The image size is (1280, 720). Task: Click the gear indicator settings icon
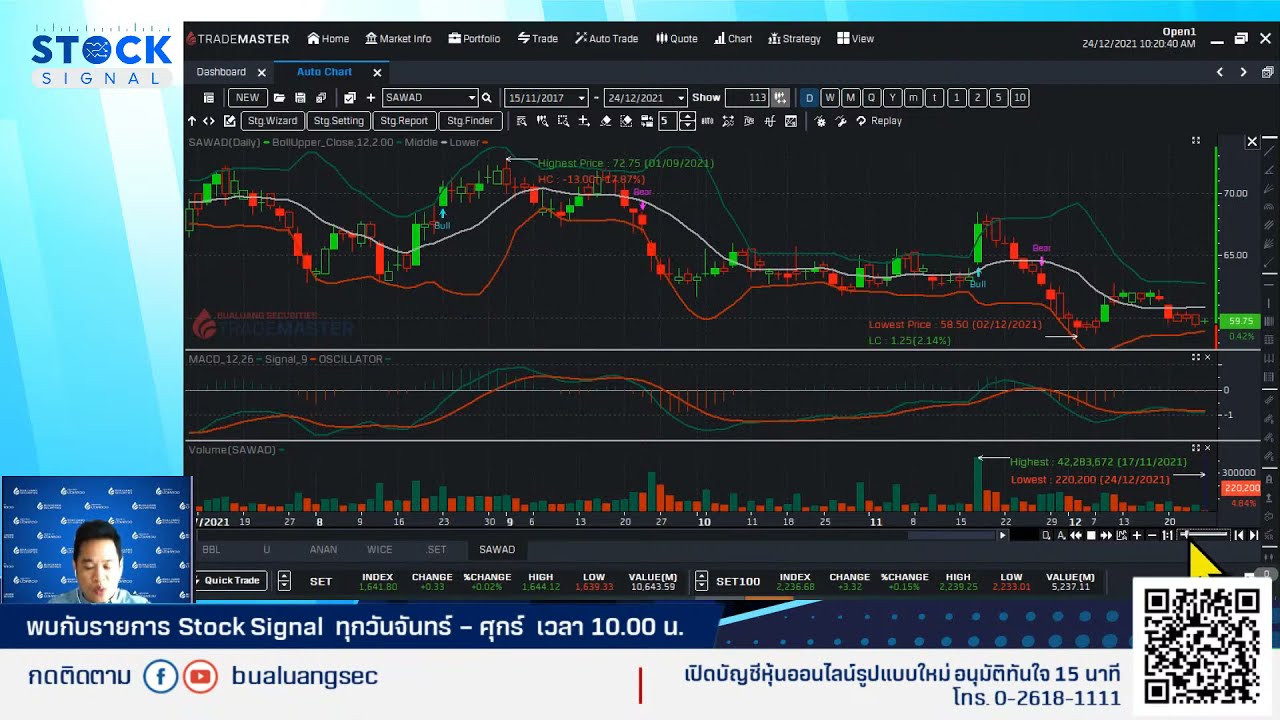(820, 121)
